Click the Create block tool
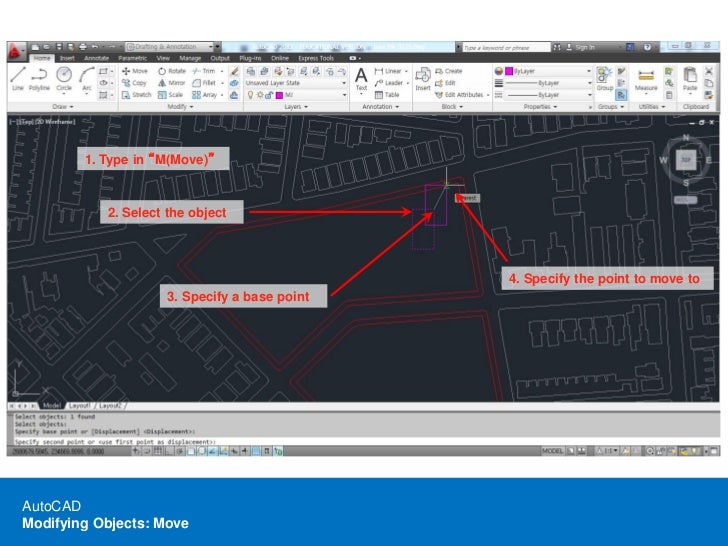Image resolution: width=728 pixels, height=546 pixels. (x=448, y=71)
